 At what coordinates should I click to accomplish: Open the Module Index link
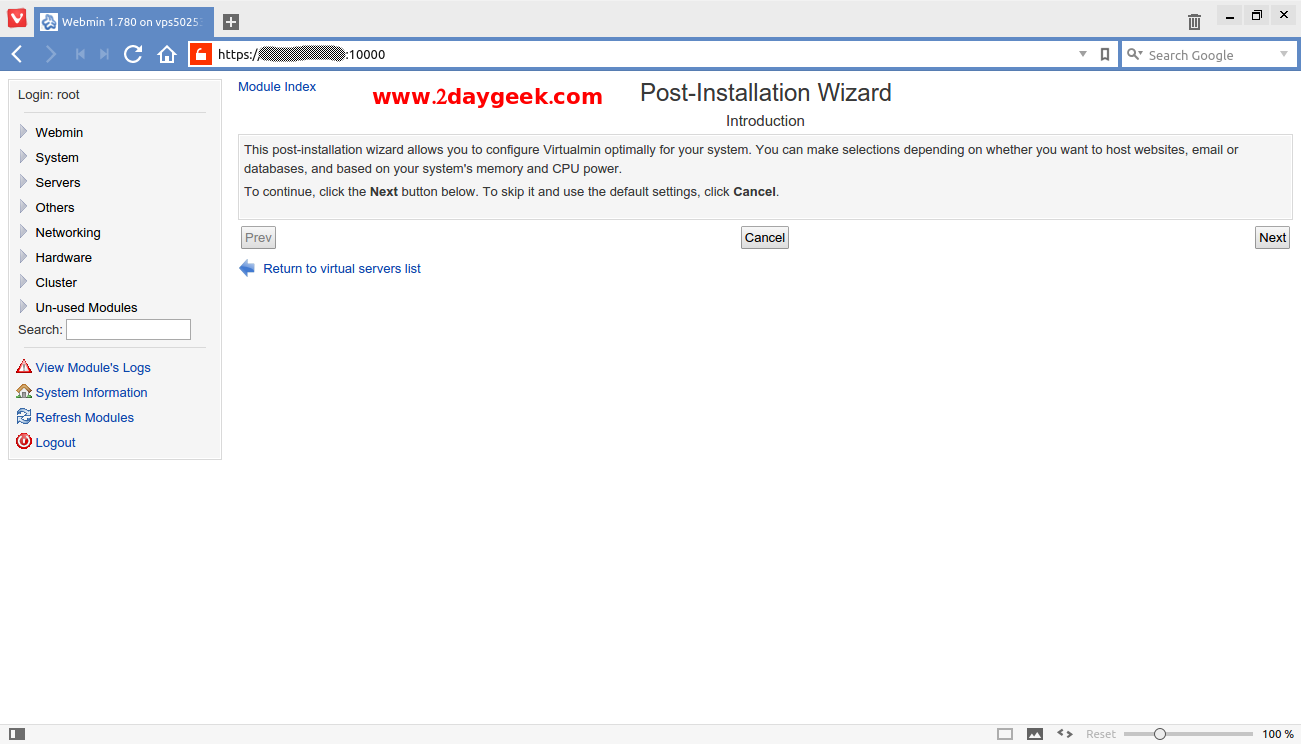277,87
